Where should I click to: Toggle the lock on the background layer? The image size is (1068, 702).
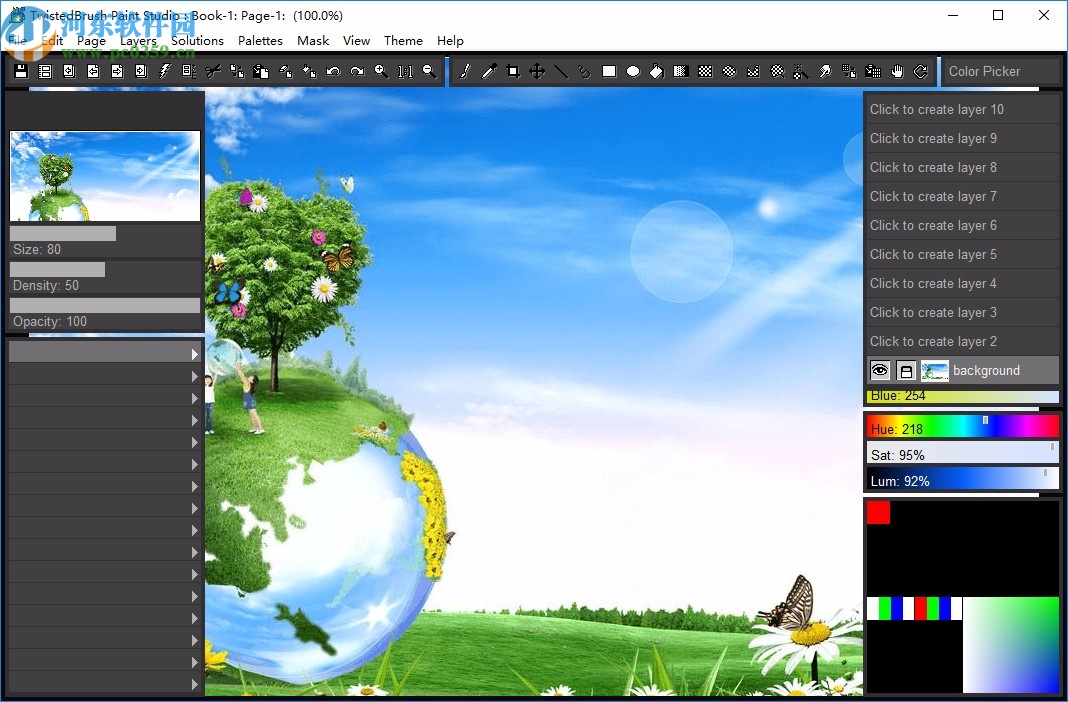[x=904, y=370]
